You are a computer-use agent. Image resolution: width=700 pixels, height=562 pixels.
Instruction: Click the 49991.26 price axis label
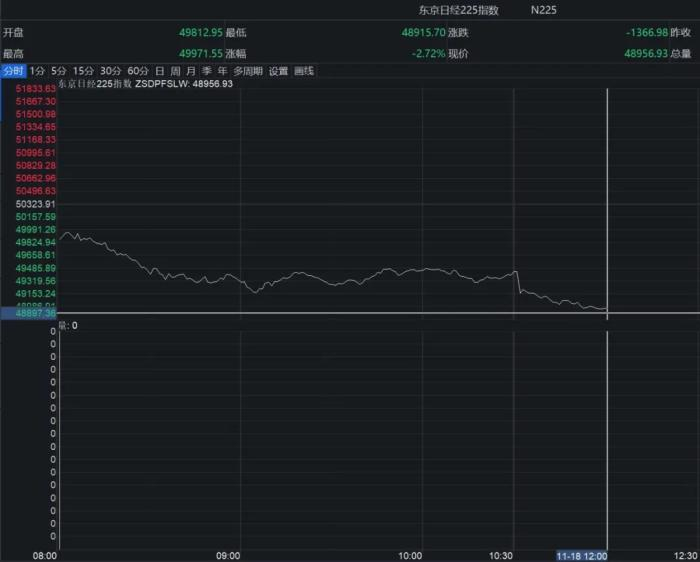click(36, 229)
